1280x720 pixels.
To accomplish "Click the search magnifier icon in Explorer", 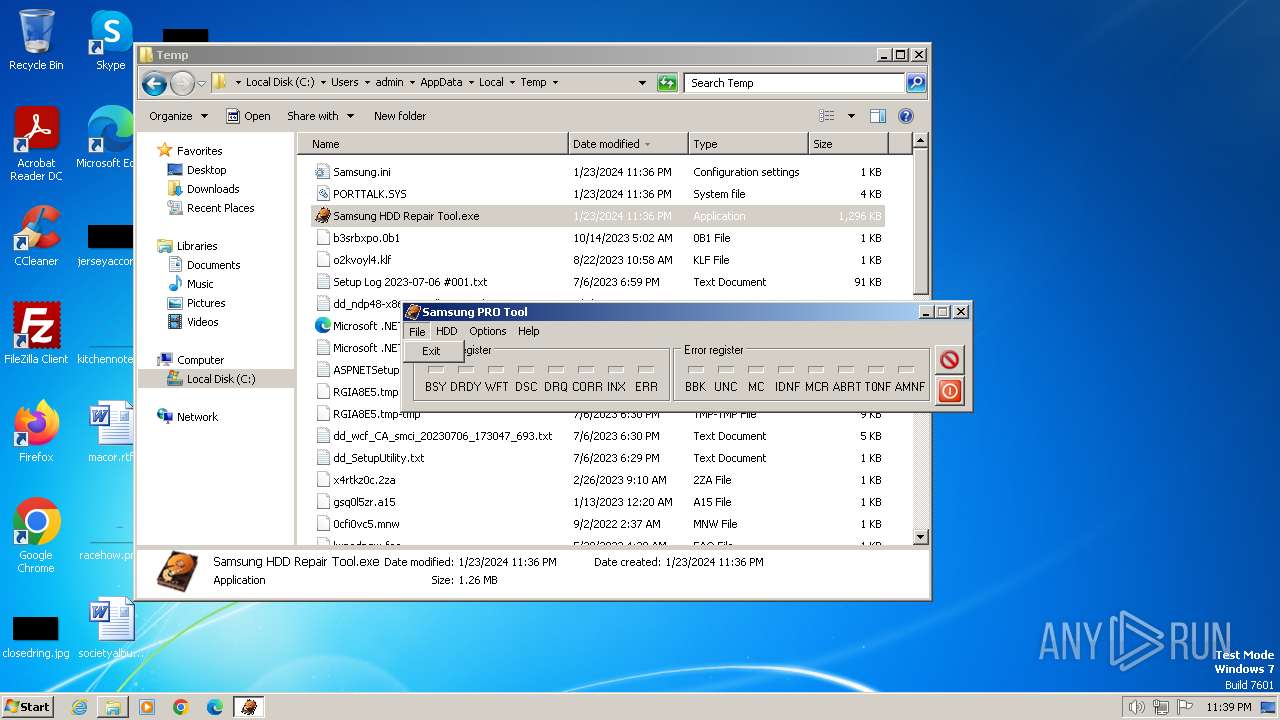I will click(x=915, y=83).
